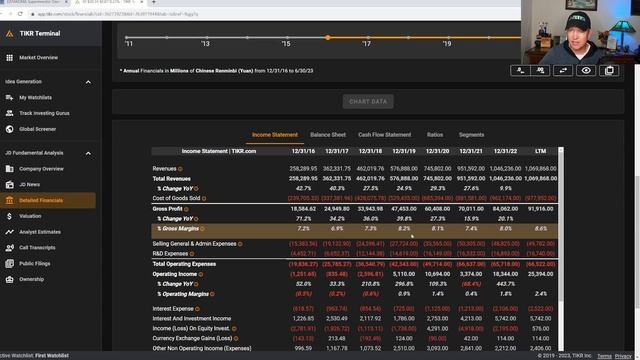Open the Terms link in footer
The height and width of the screenshot is (360, 640).
[604, 356]
